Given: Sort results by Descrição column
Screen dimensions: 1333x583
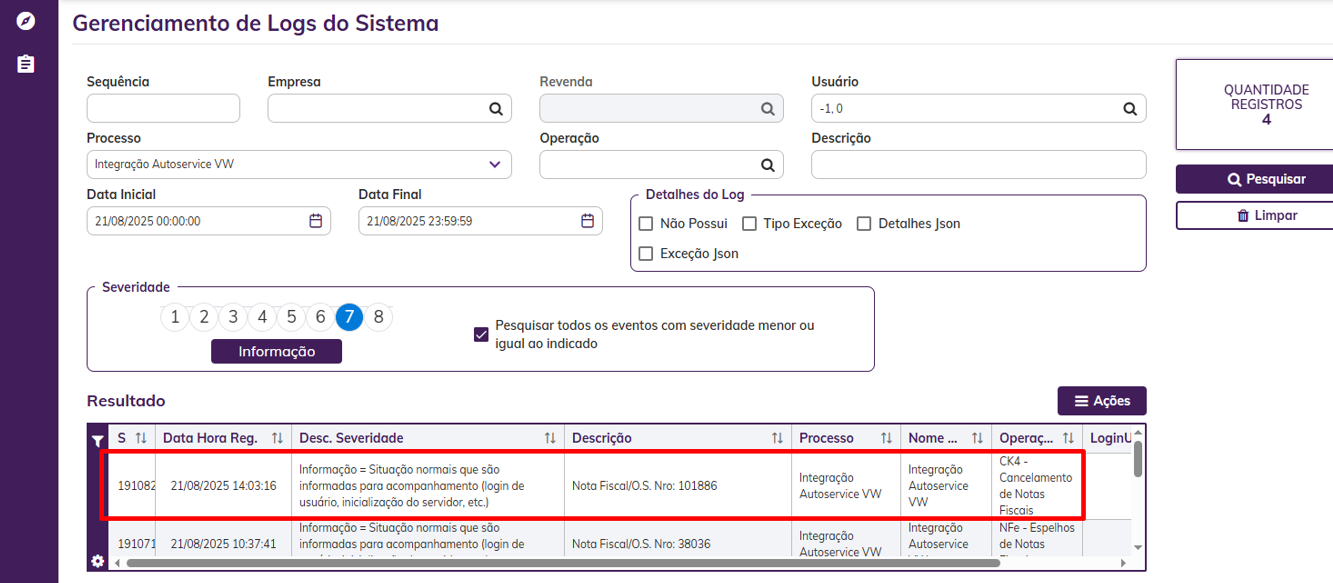Looking at the screenshot, I should point(777,438).
